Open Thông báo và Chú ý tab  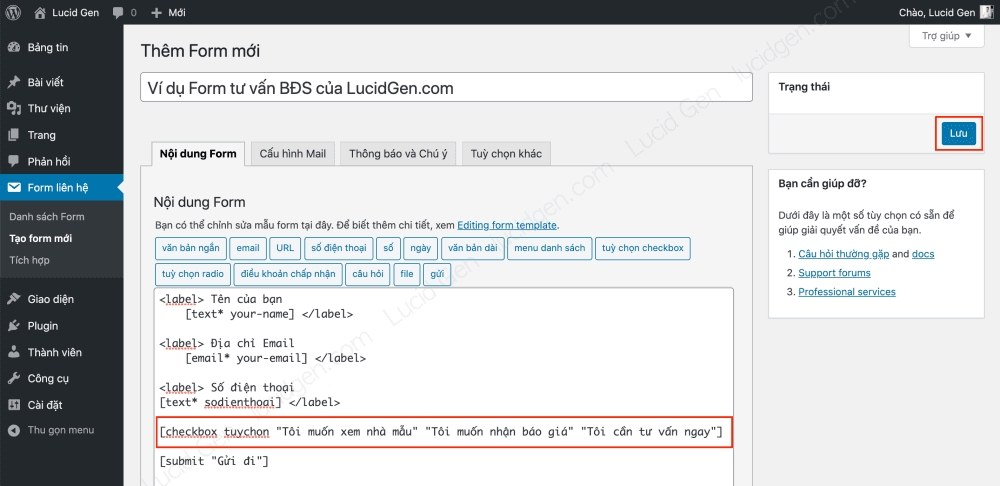tap(398, 154)
